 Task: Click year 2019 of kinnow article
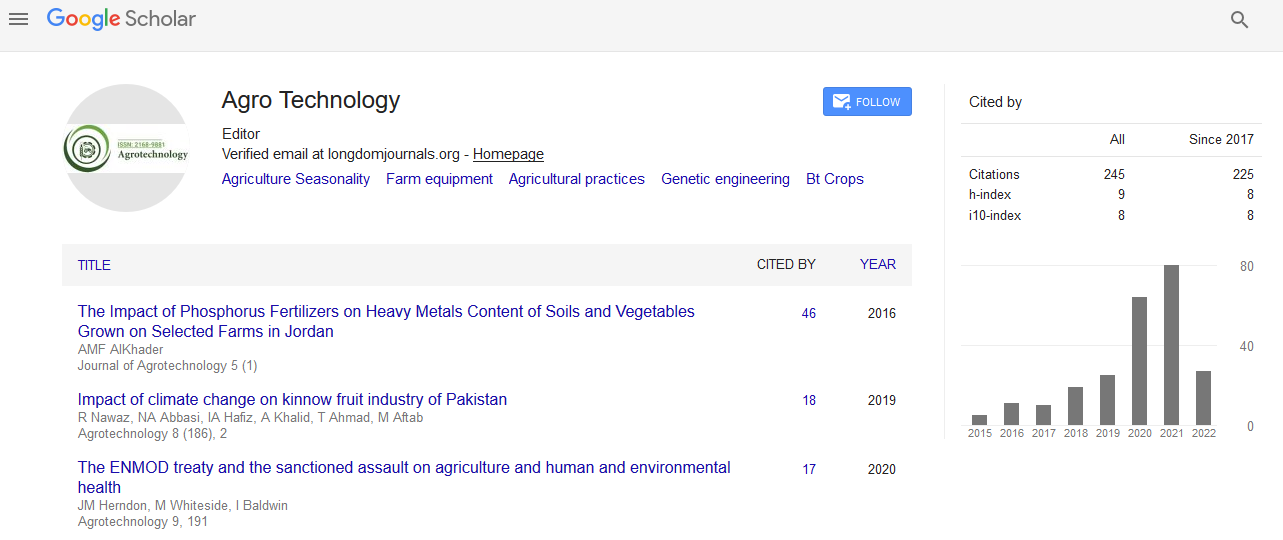(882, 400)
